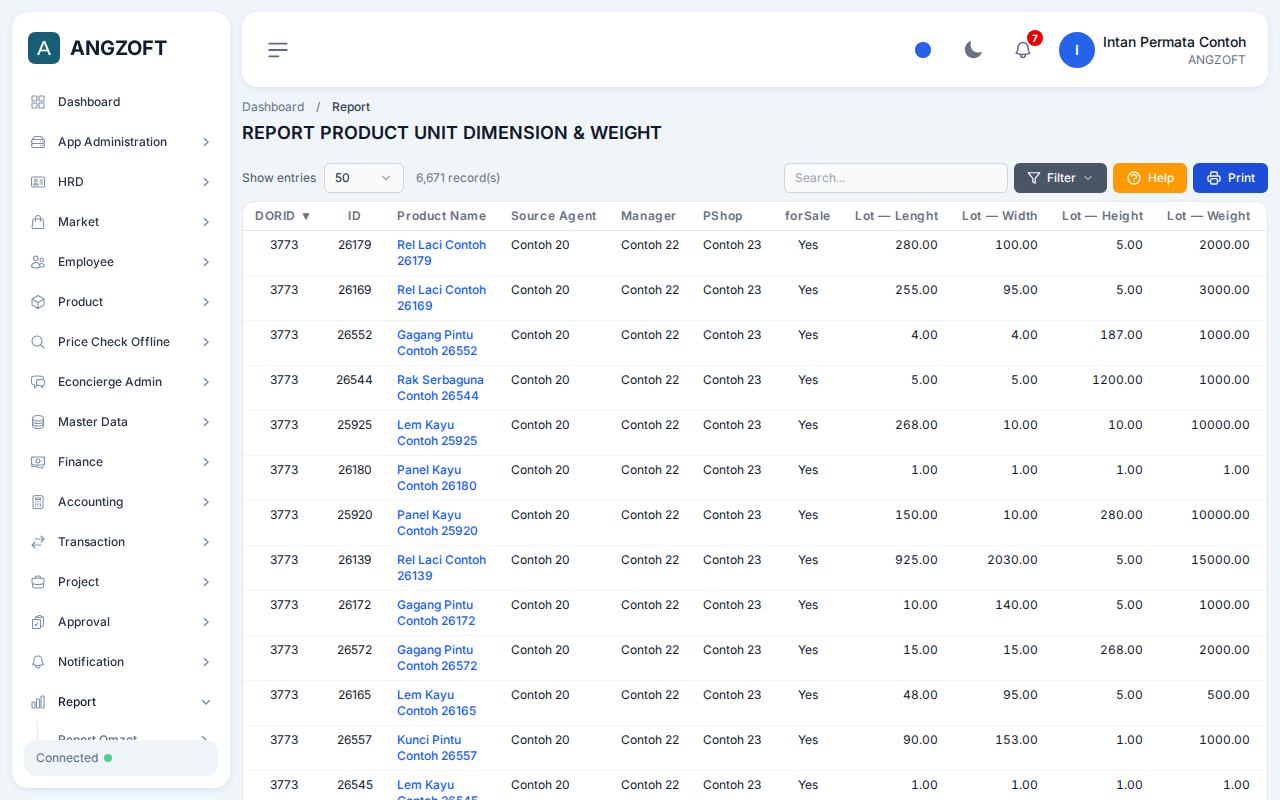Click the Accounting calculator icon
The image size is (1280, 800).
tap(38, 502)
